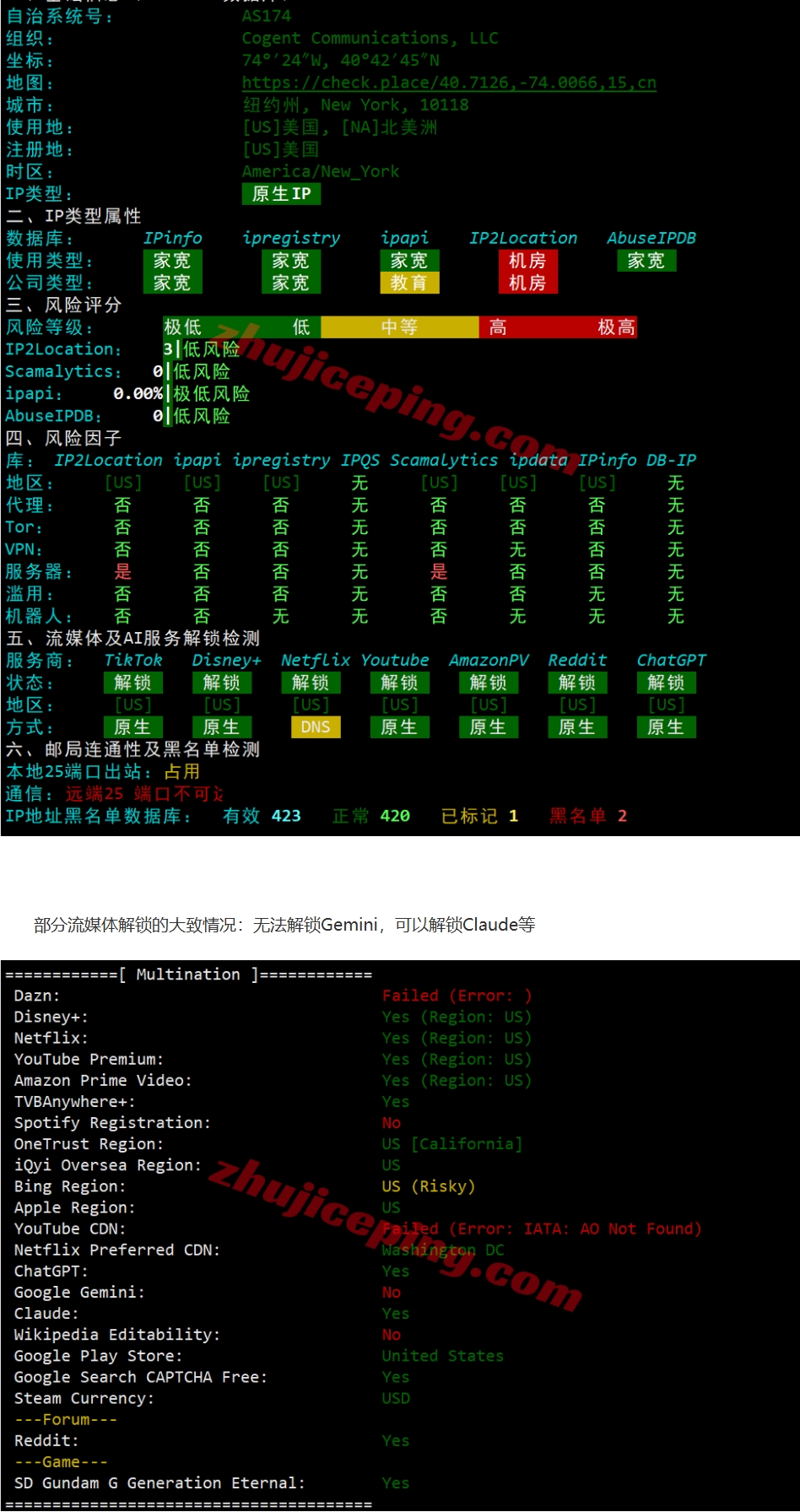Click the caption mentioning Gemini and Claude
The width and height of the screenshot is (800, 1512).
click(x=284, y=925)
